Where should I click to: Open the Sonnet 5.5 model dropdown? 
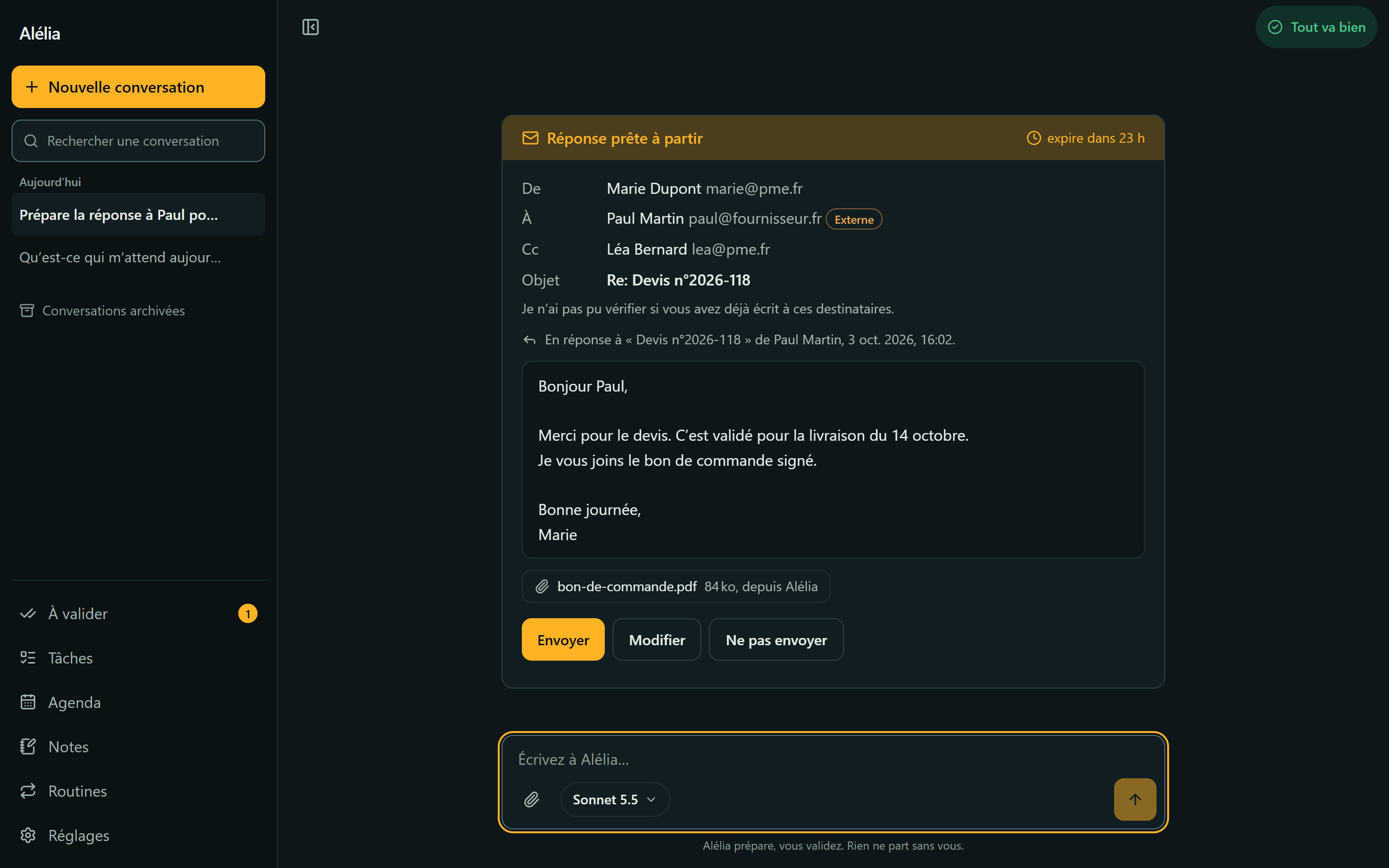(615, 799)
